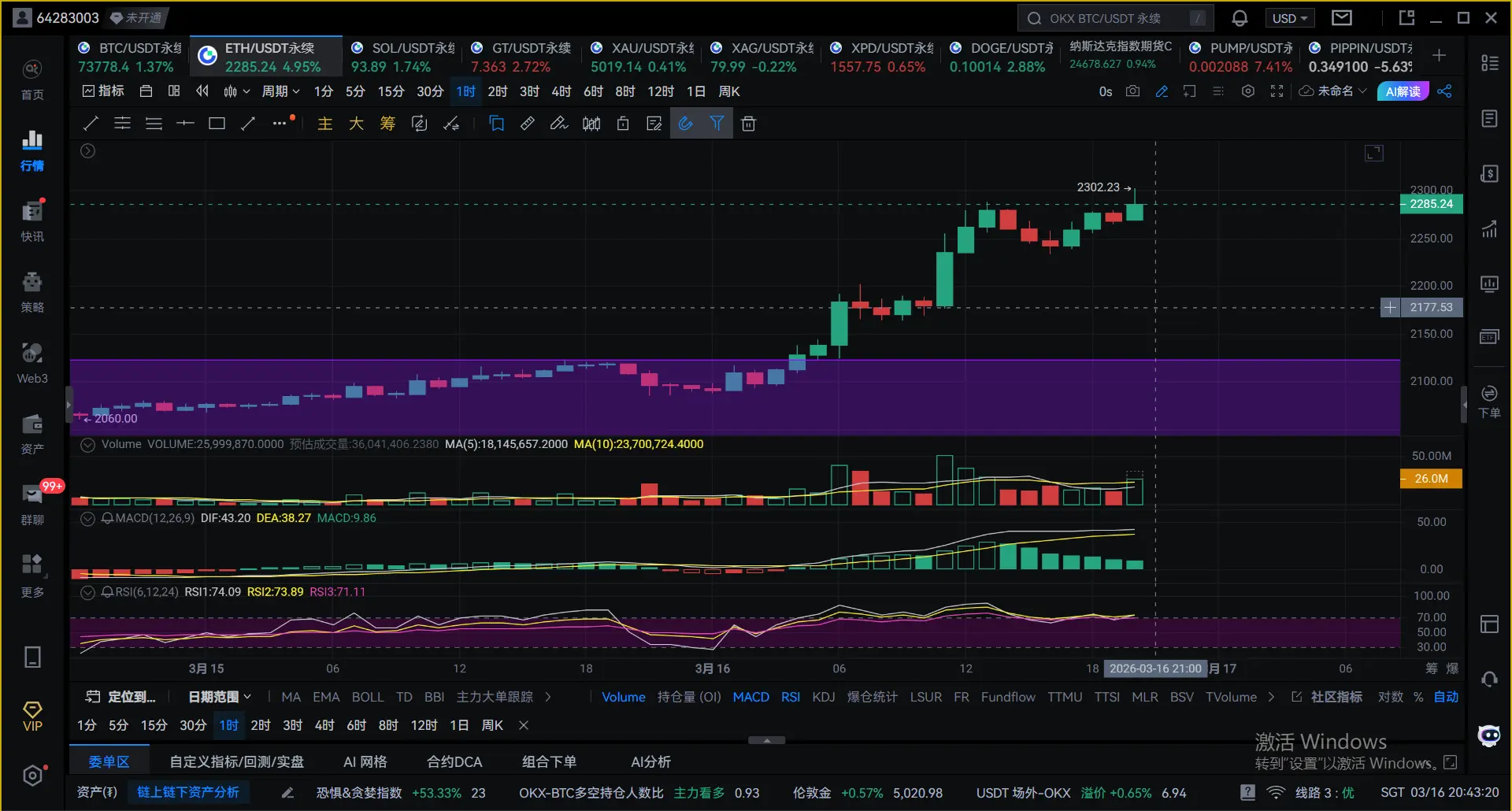Toggle the 主 main-chart indicator button
This screenshot has width=1512, height=811.
point(324,124)
